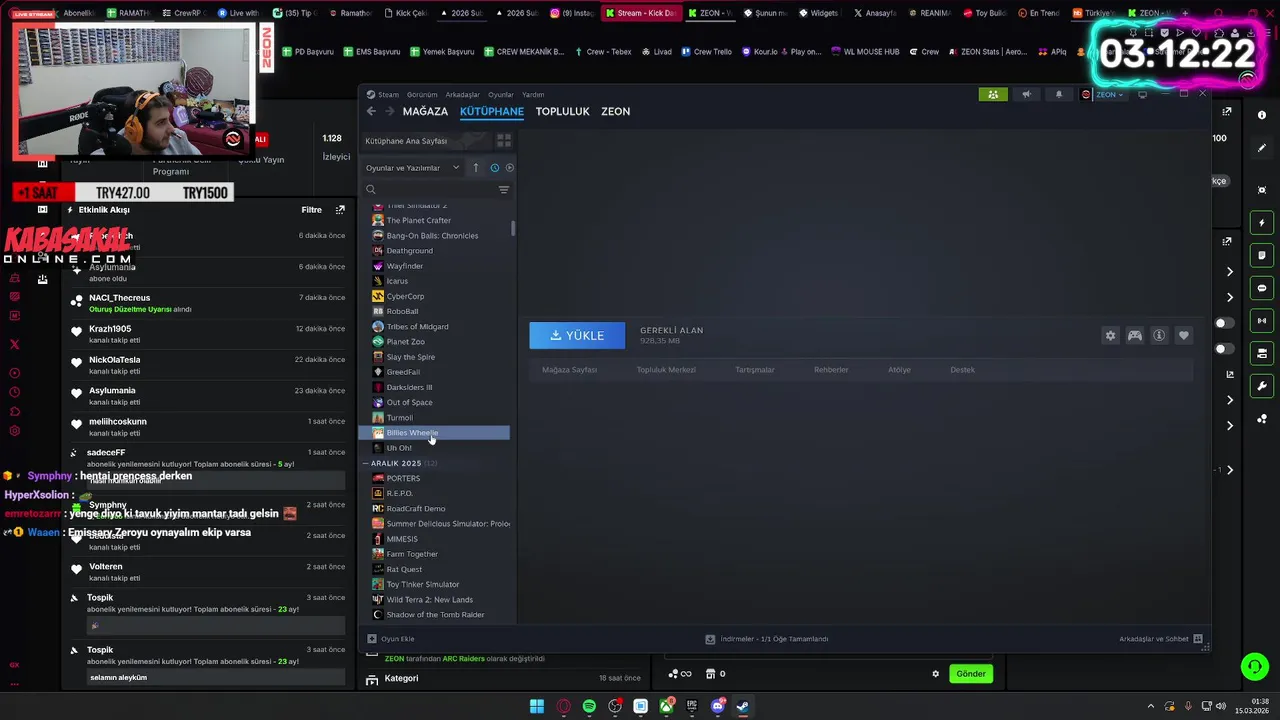Toggle ready-to-play filter icon
Viewport: 1280px width, 720px height.
[509, 168]
